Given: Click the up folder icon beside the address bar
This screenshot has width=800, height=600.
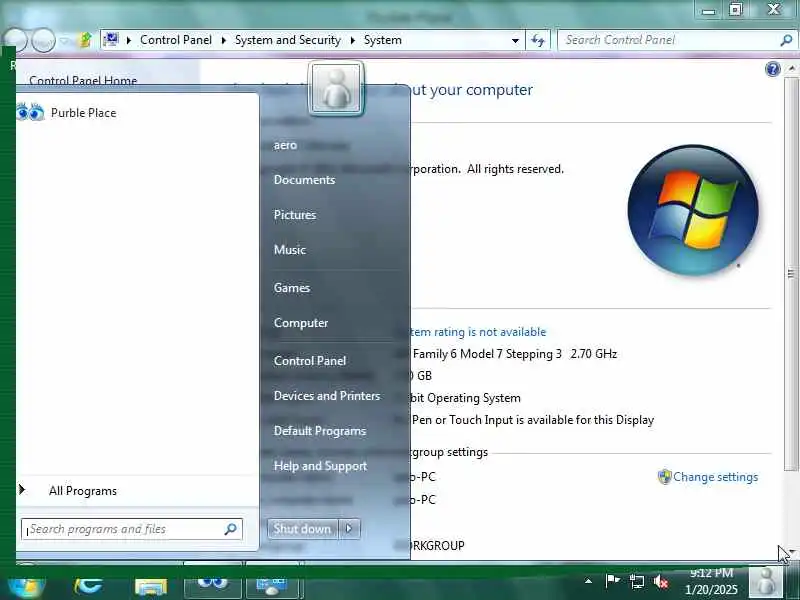Looking at the screenshot, I should coord(85,40).
